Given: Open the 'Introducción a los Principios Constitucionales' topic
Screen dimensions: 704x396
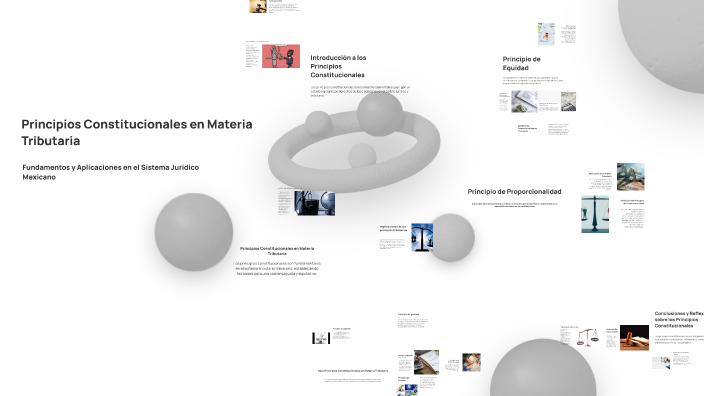Looking at the screenshot, I should 338,66.
